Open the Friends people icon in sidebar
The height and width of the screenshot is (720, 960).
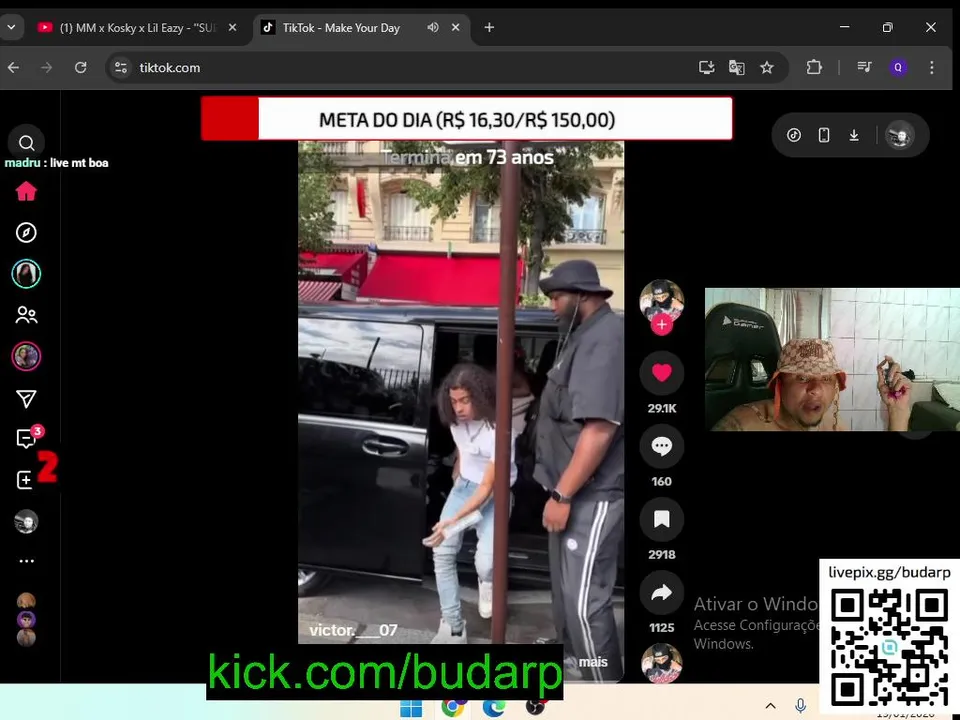click(x=26, y=315)
